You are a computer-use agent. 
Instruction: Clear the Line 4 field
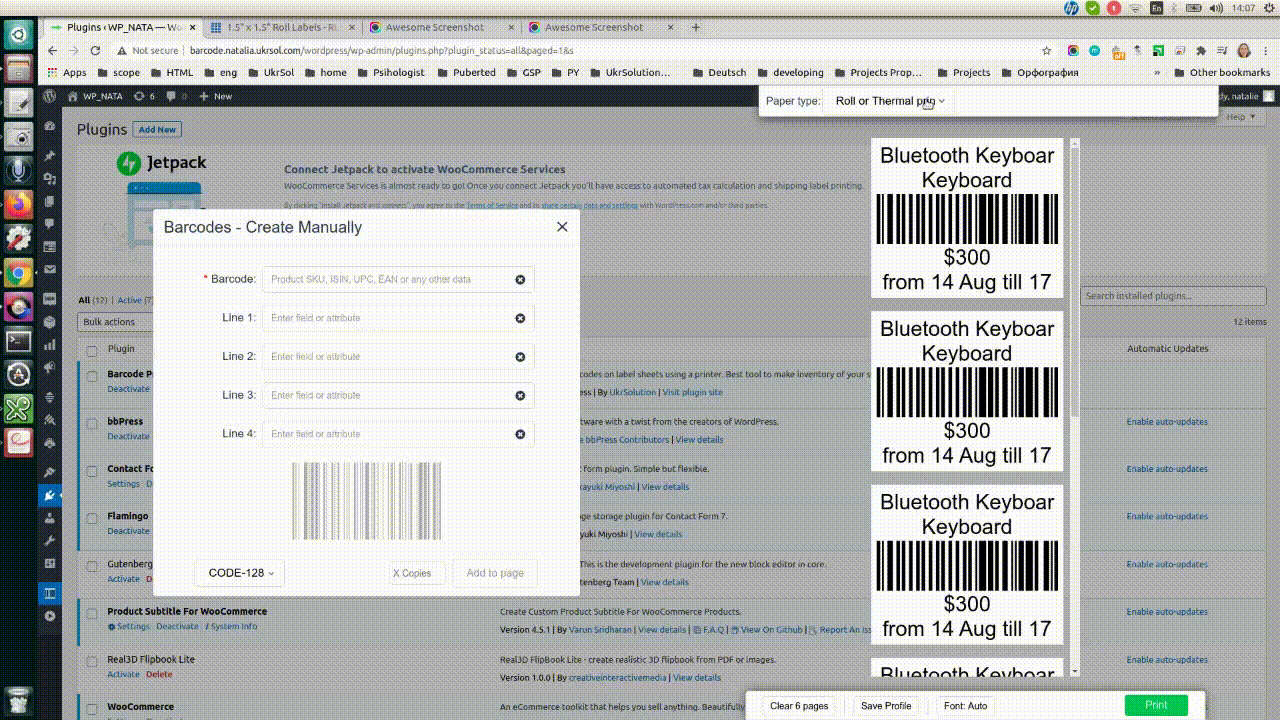tap(520, 434)
